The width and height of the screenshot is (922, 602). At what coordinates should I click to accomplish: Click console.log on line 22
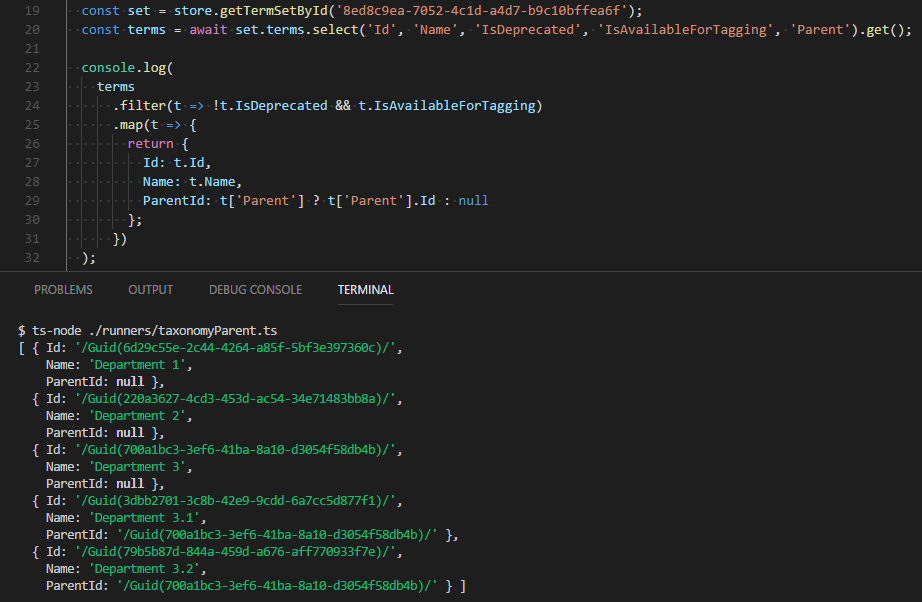tap(123, 68)
